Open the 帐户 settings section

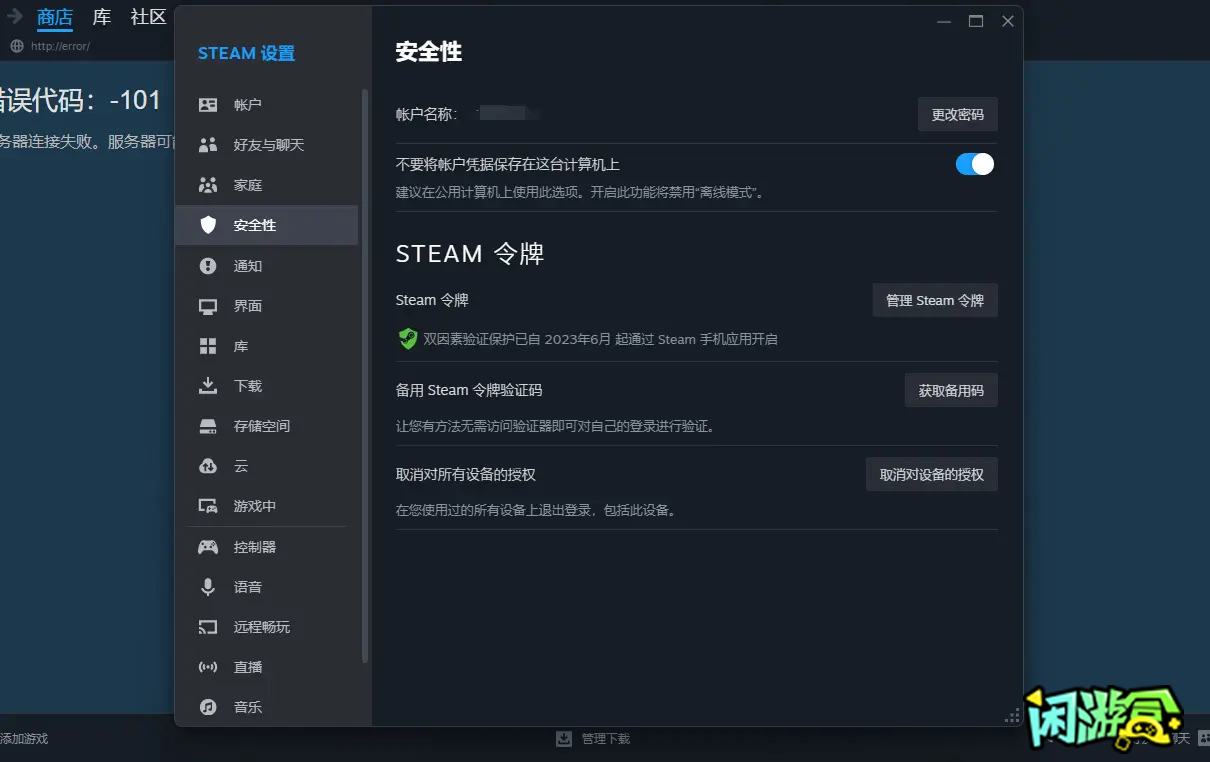point(207,104)
